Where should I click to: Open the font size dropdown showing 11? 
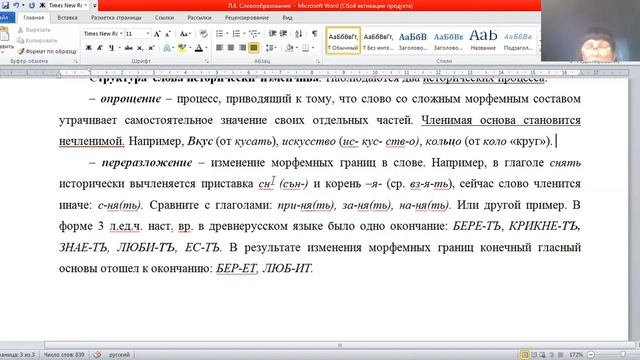148,33
